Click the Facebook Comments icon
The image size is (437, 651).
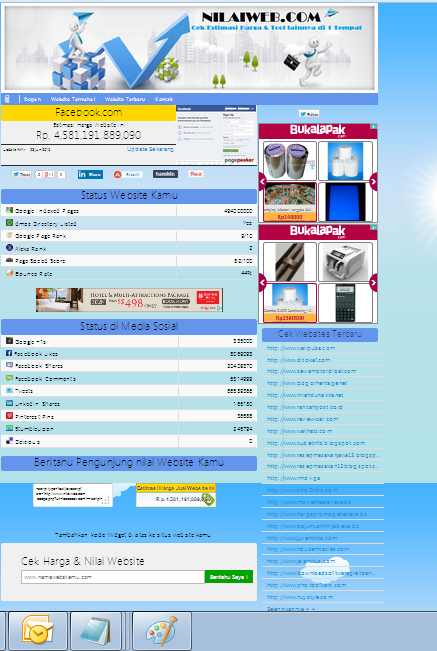(9, 378)
